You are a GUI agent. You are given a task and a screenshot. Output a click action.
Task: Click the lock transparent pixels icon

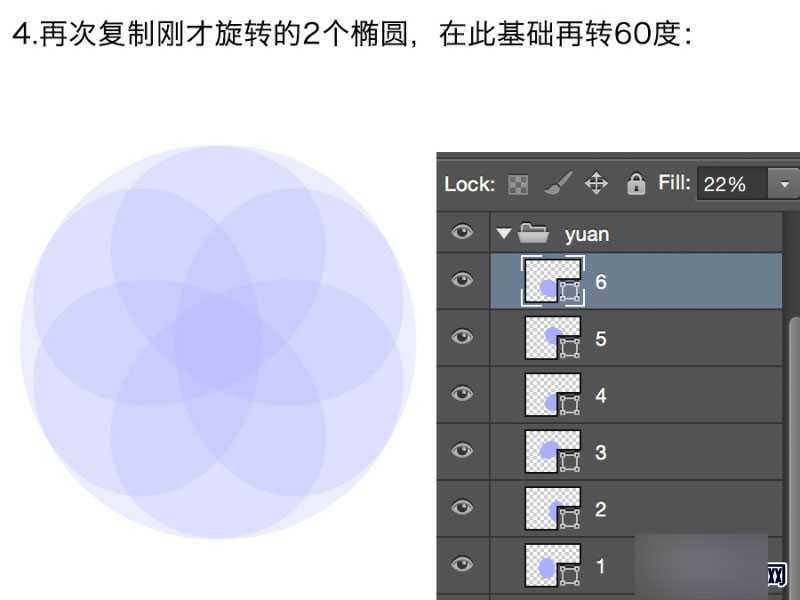[518, 184]
